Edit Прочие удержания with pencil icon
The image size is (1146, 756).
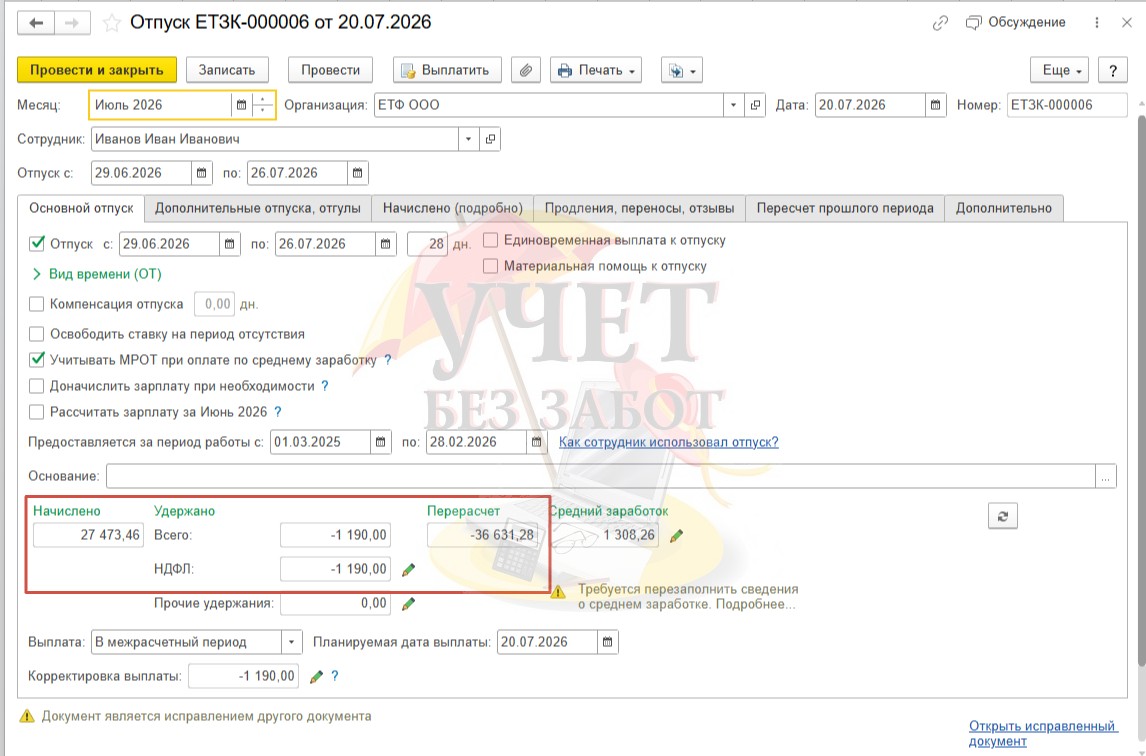coord(408,604)
